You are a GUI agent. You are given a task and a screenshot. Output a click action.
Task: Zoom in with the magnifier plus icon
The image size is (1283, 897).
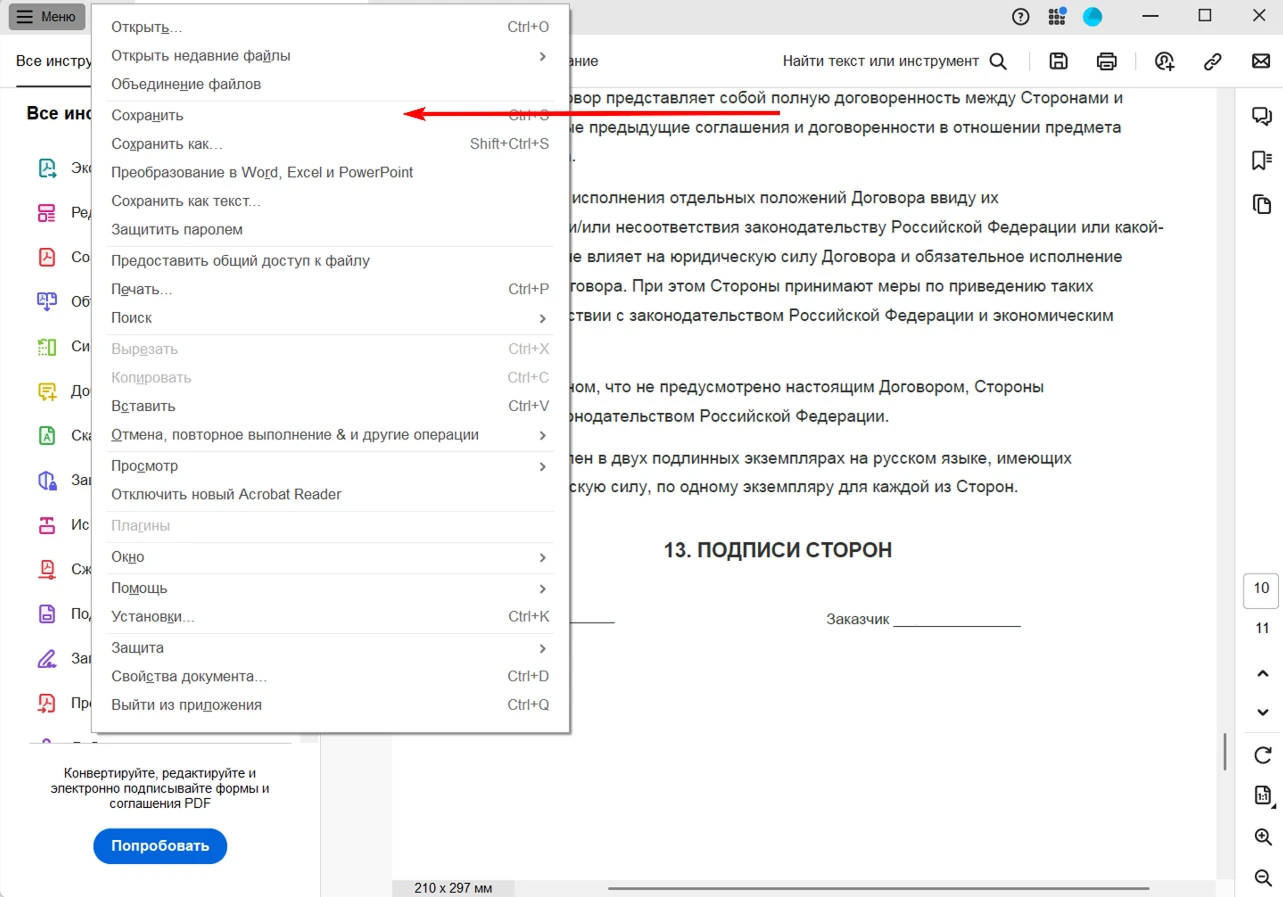pyautogui.click(x=1262, y=837)
